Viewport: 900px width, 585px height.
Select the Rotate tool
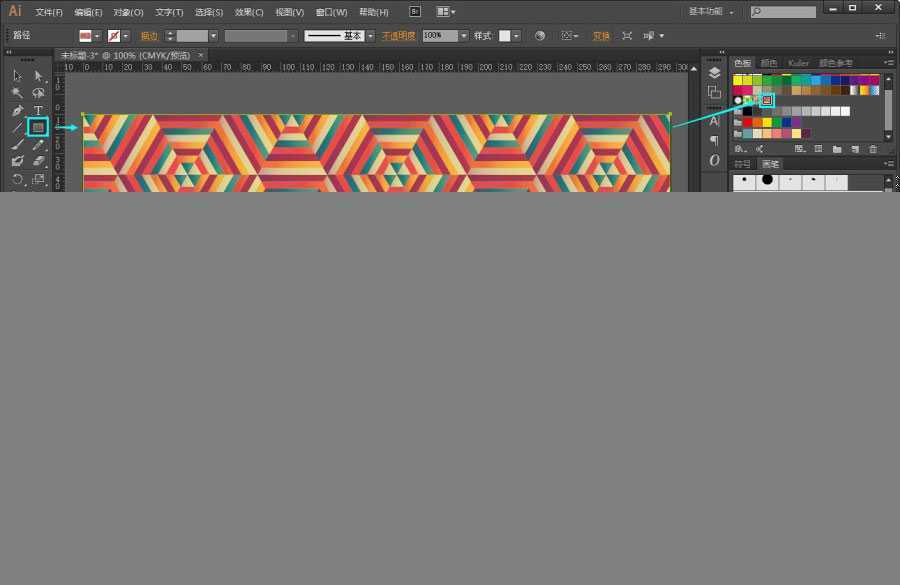(17, 179)
